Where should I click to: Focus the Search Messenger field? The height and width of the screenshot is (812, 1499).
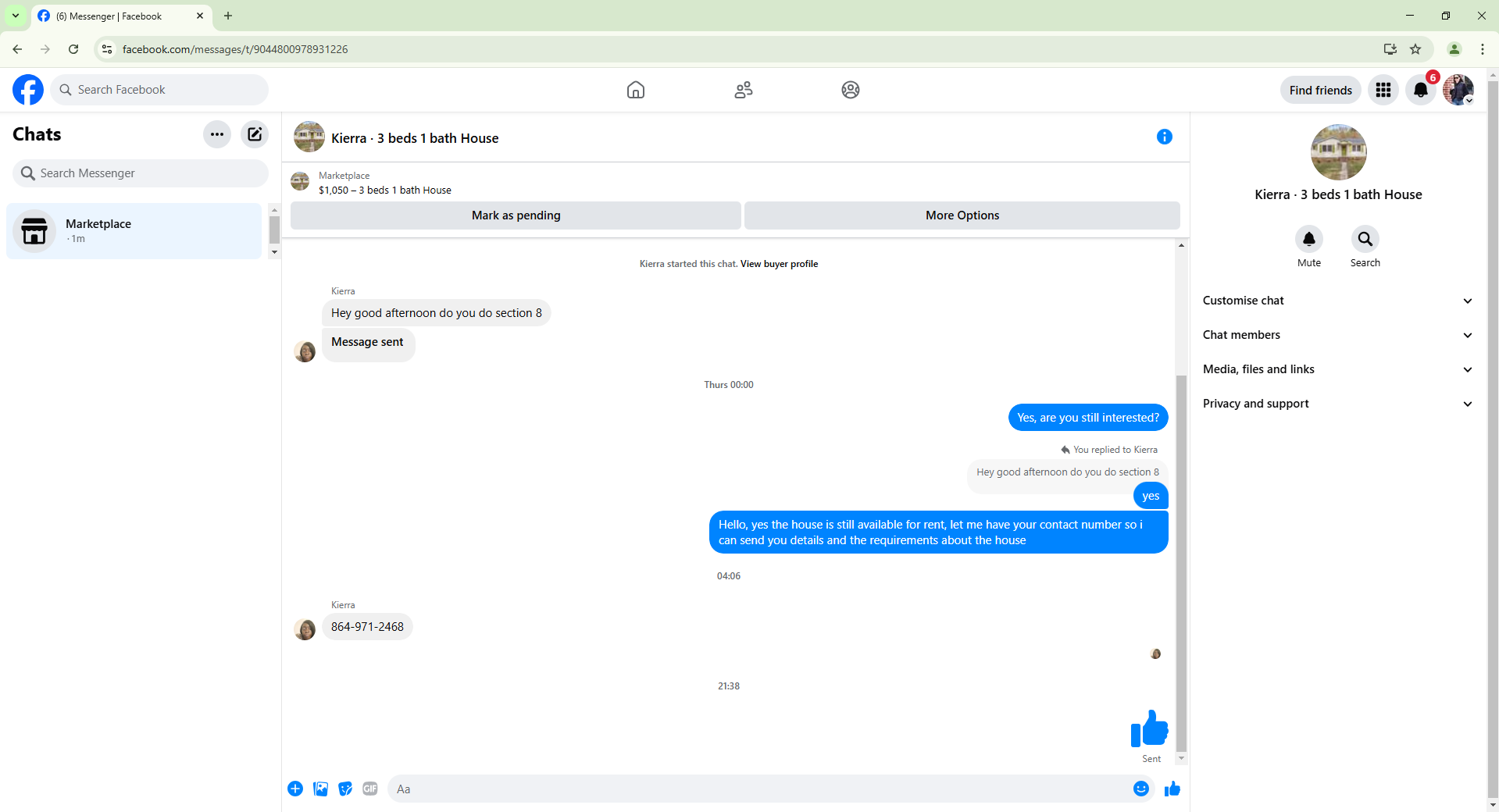[141, 173]
